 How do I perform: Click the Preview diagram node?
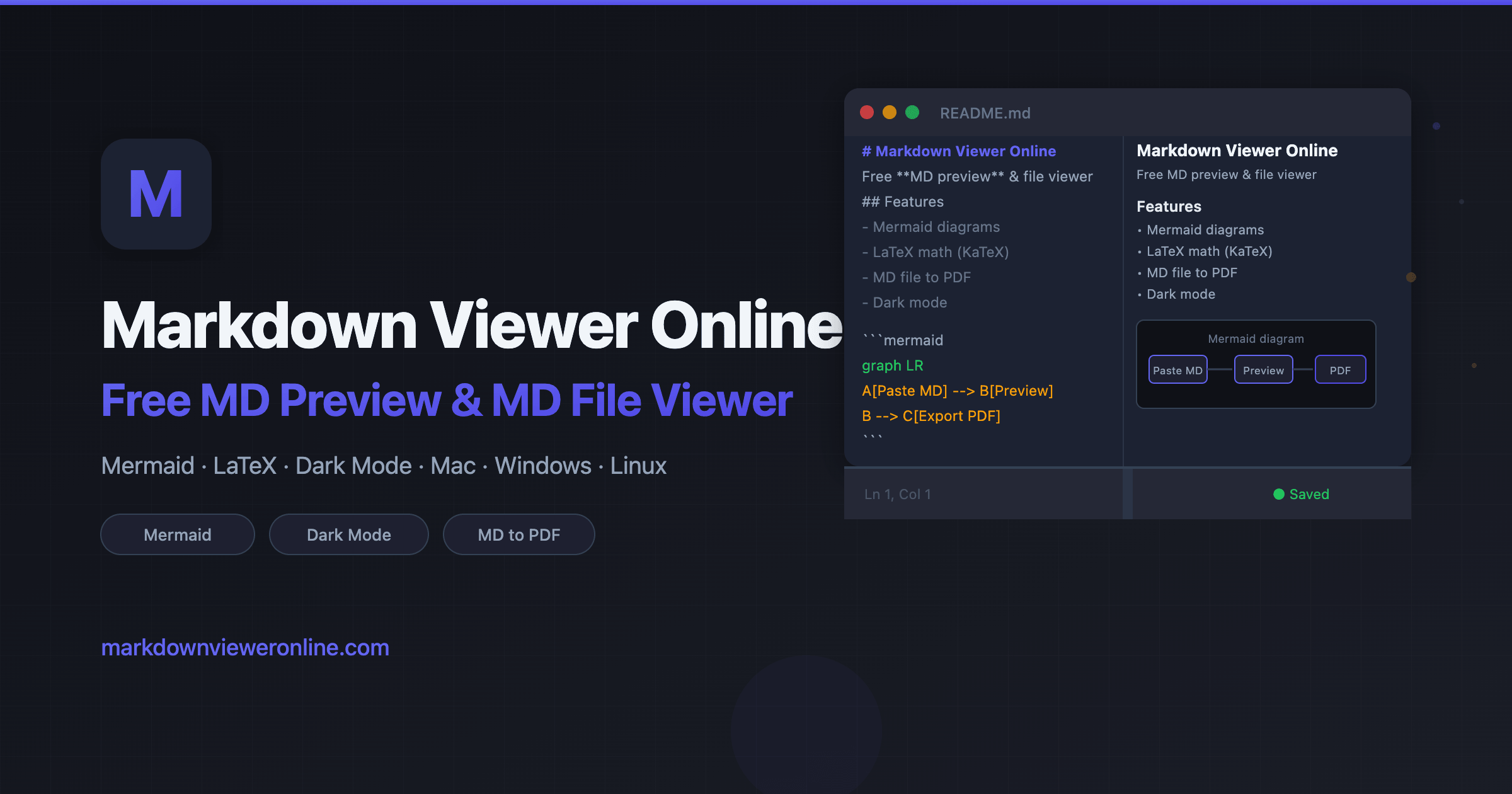pos(1264,370)
